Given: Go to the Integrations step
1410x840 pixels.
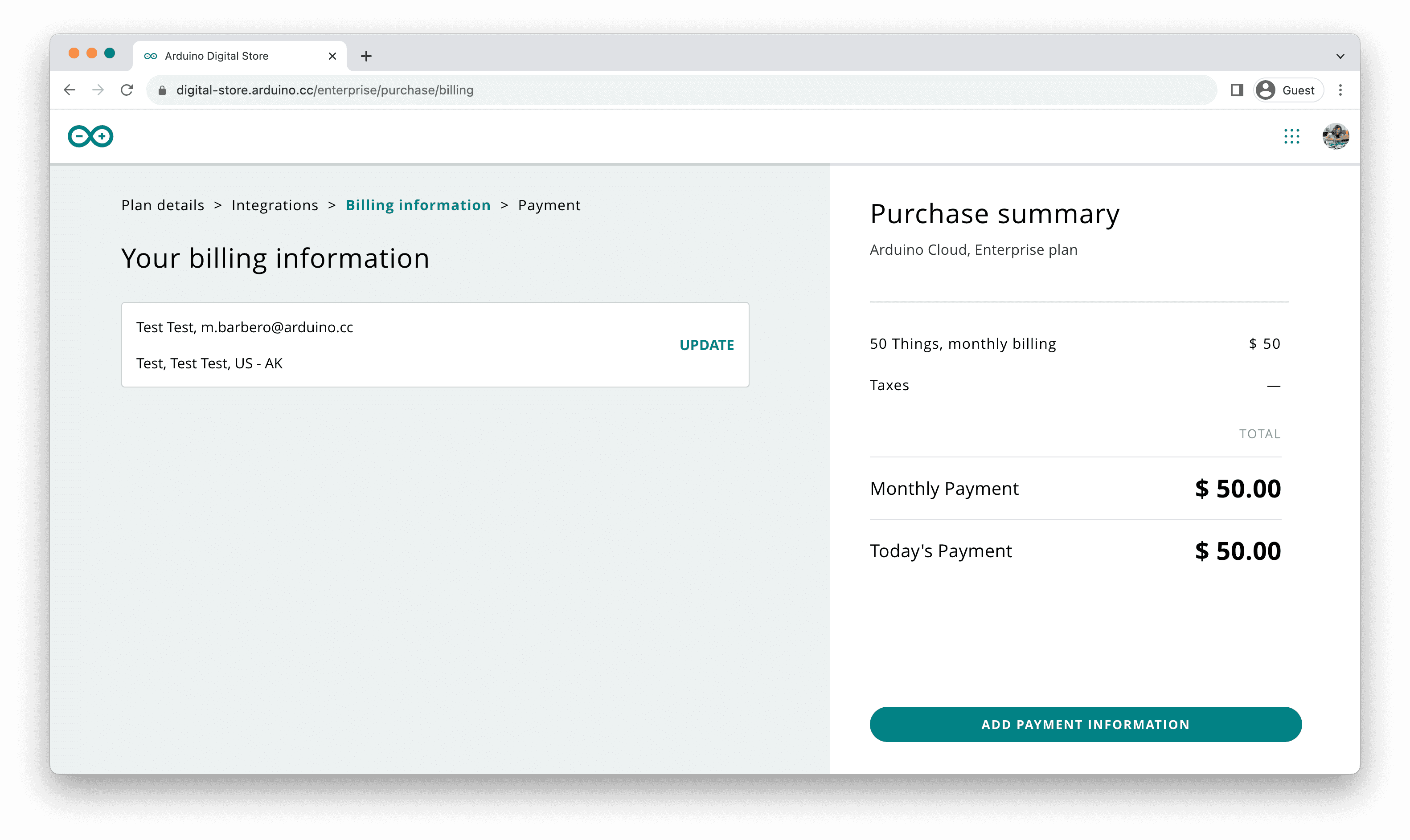Looking at the screenshot, I should point(275,205).
